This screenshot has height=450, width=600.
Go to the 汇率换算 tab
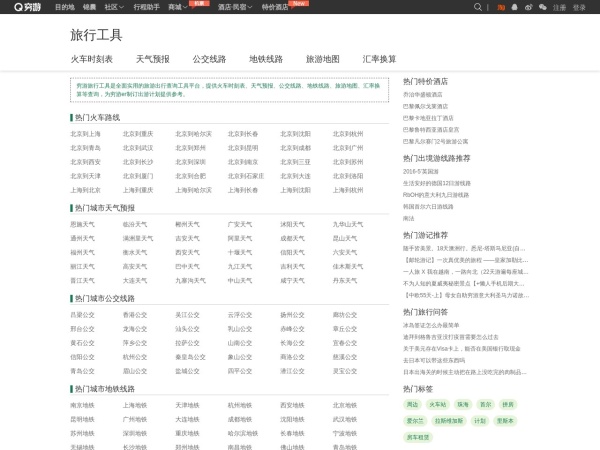tap(379, 59)
